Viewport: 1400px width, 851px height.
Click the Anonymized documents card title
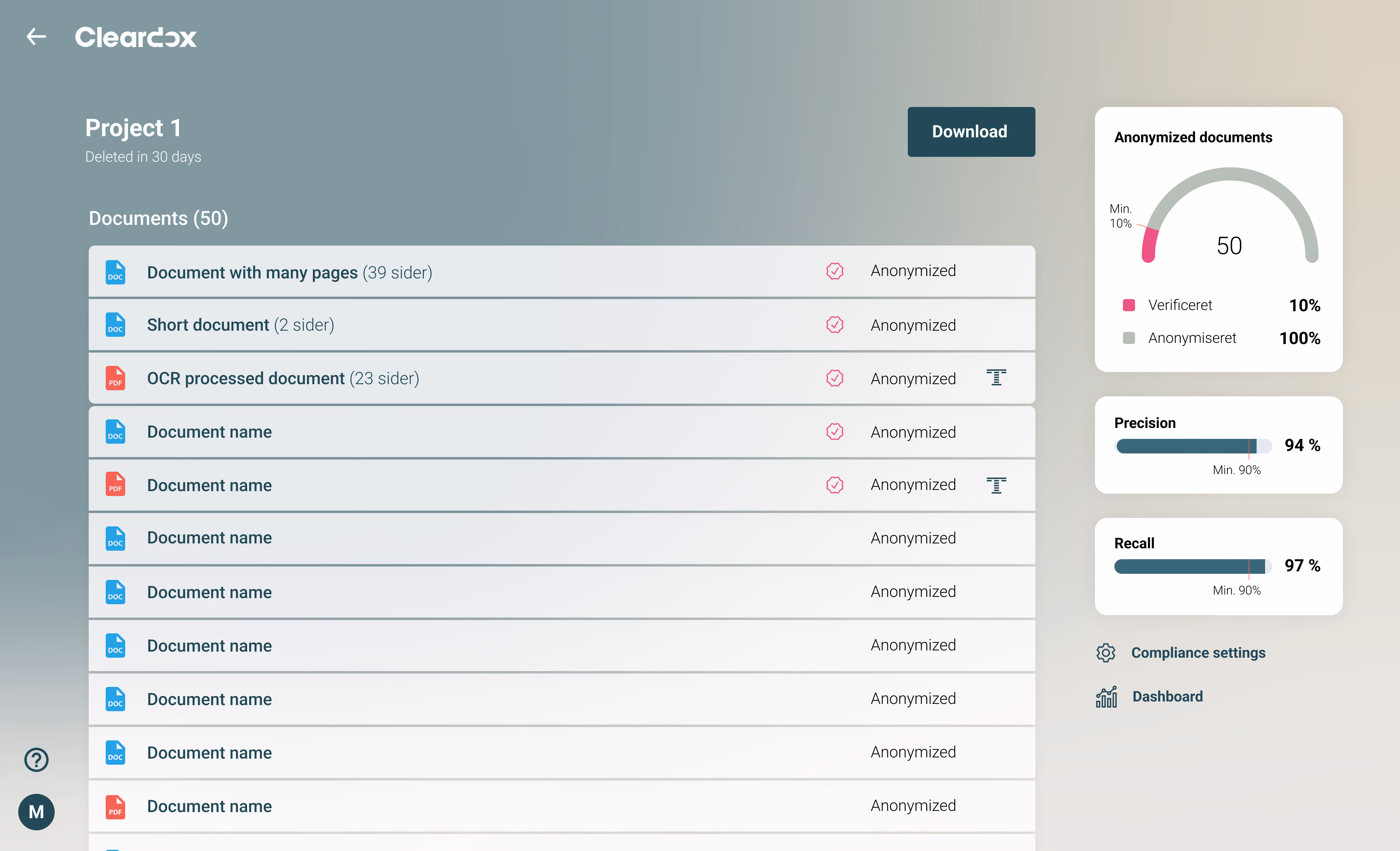coord(1193,138)
